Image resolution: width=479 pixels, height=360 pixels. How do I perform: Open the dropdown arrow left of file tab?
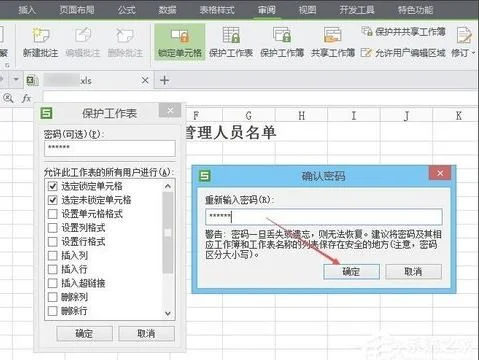click(16, 80)
